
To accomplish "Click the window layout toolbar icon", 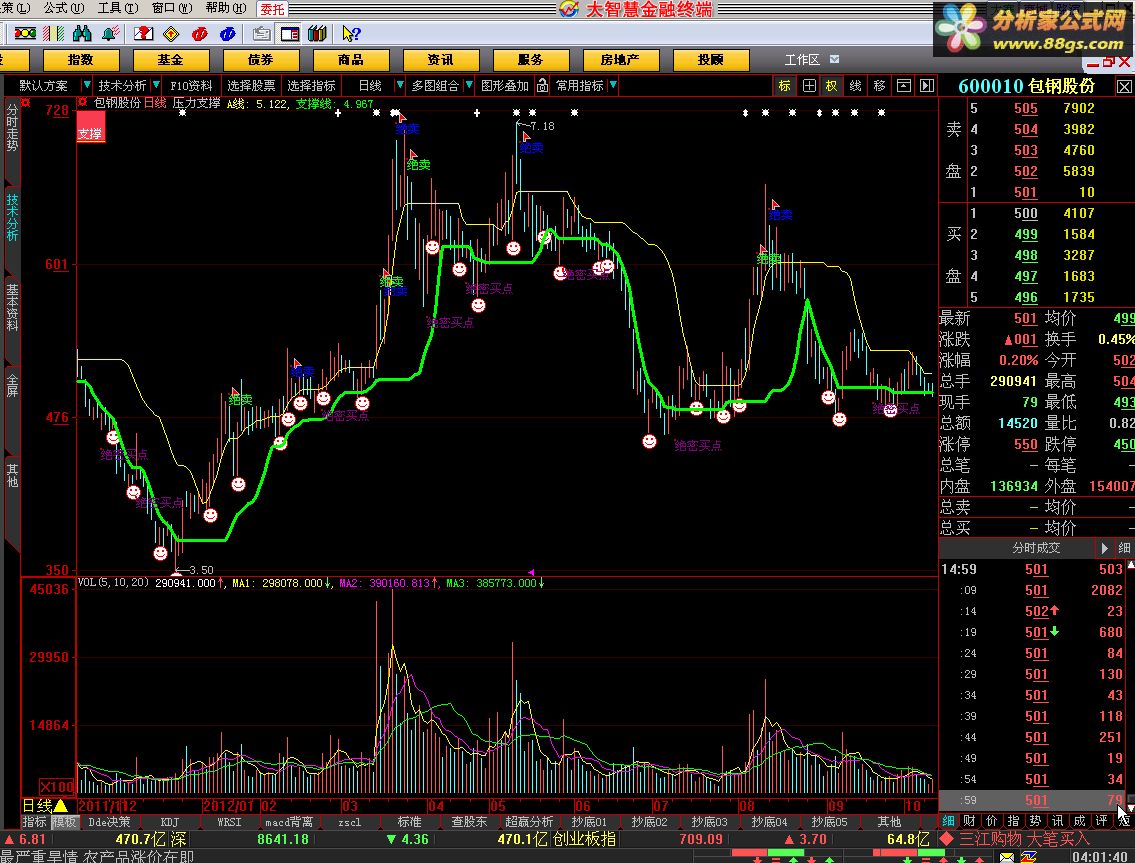I will [x=290, y=34].
